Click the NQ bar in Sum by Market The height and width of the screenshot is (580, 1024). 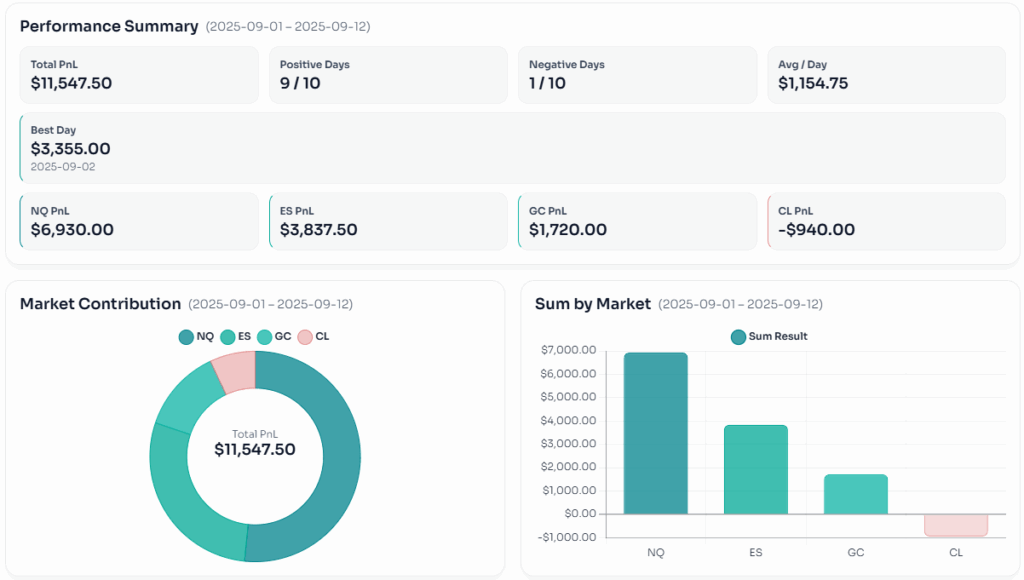pos(655,433)
